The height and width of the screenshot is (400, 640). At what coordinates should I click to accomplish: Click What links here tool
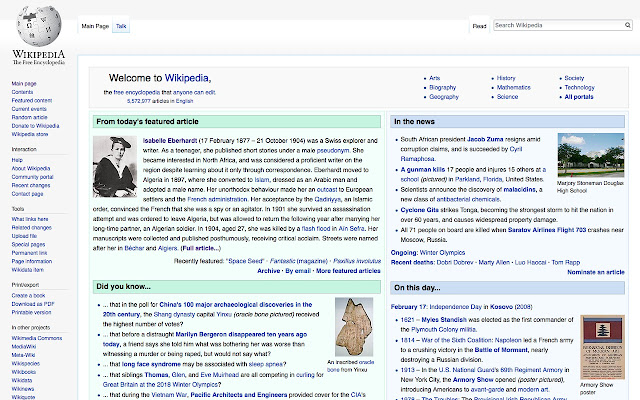click(30, 219)
